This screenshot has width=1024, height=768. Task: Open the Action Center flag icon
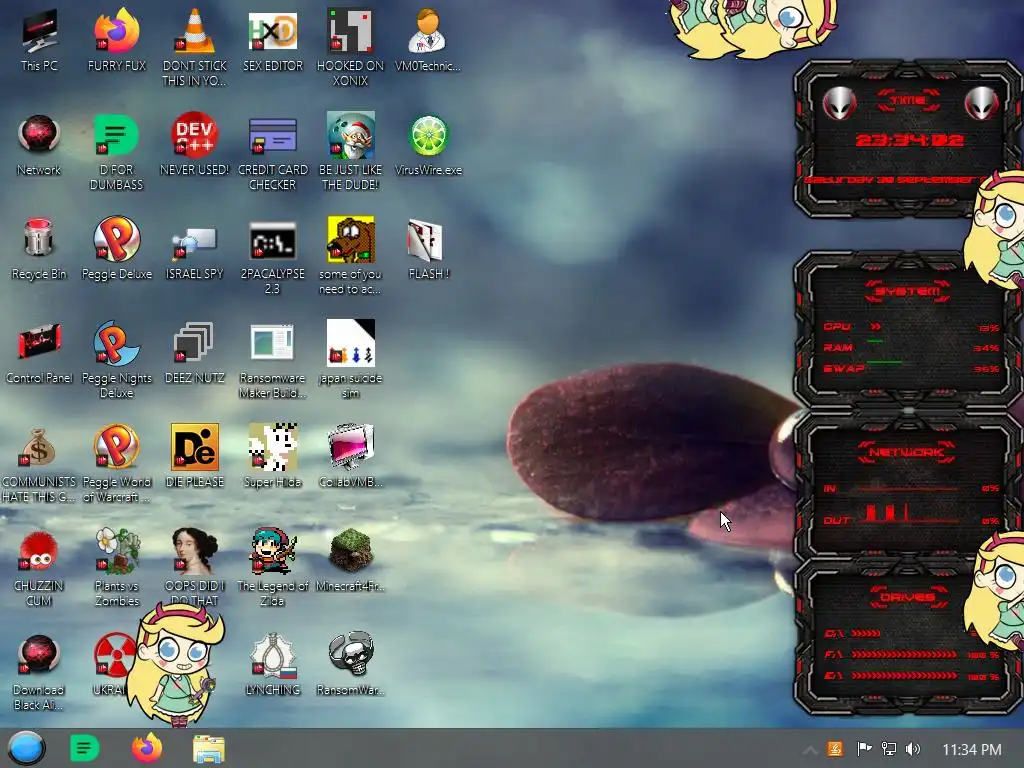coord(864,749)
